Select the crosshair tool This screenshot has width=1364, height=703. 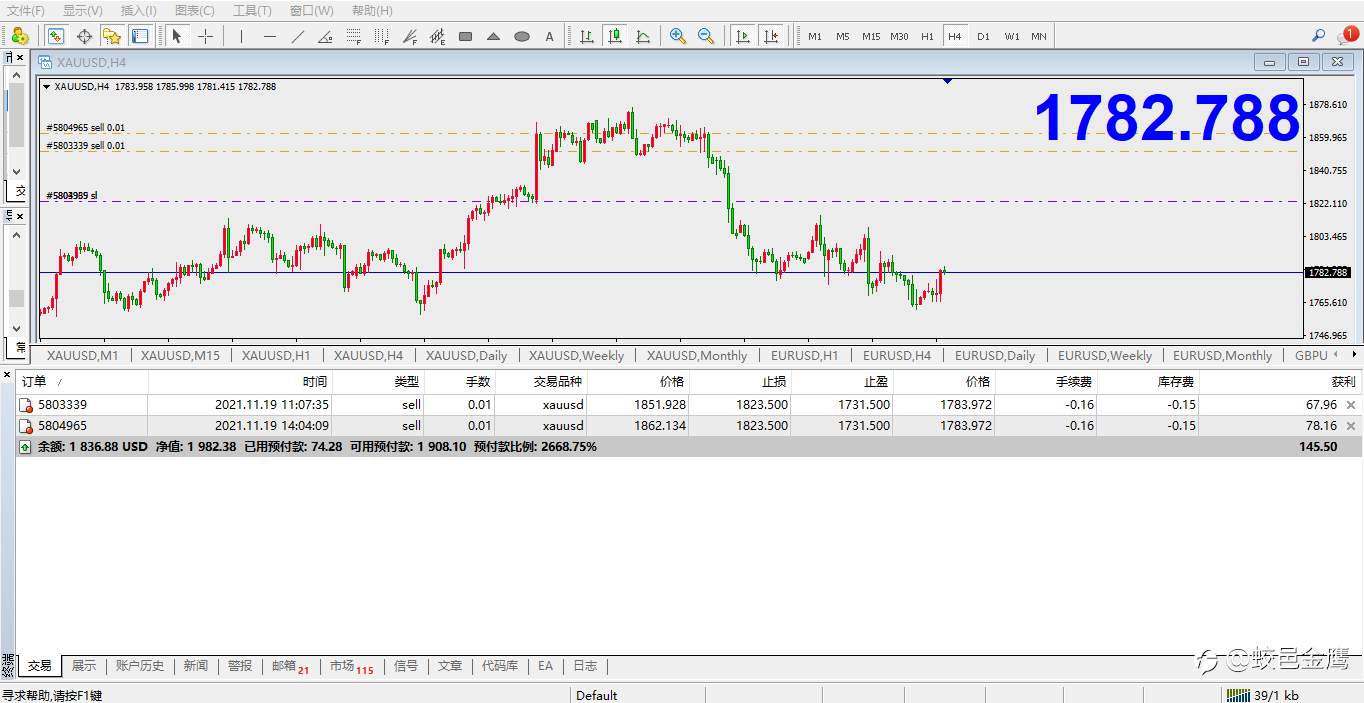[205, 36]
